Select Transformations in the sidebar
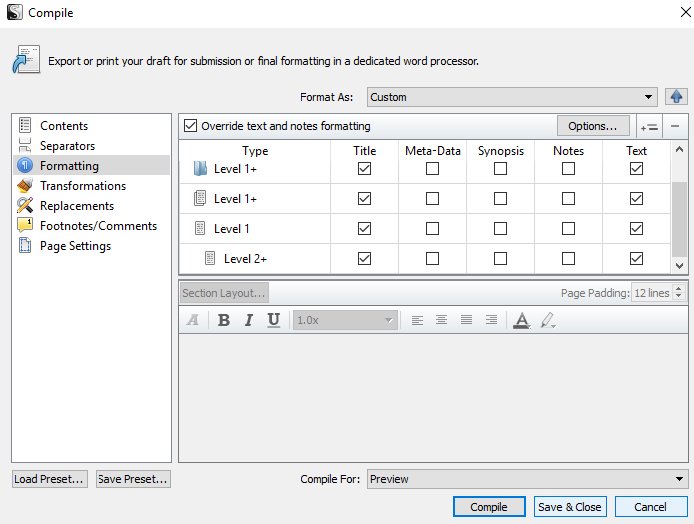This screenshot has height=524, width=694. (83, 186)
